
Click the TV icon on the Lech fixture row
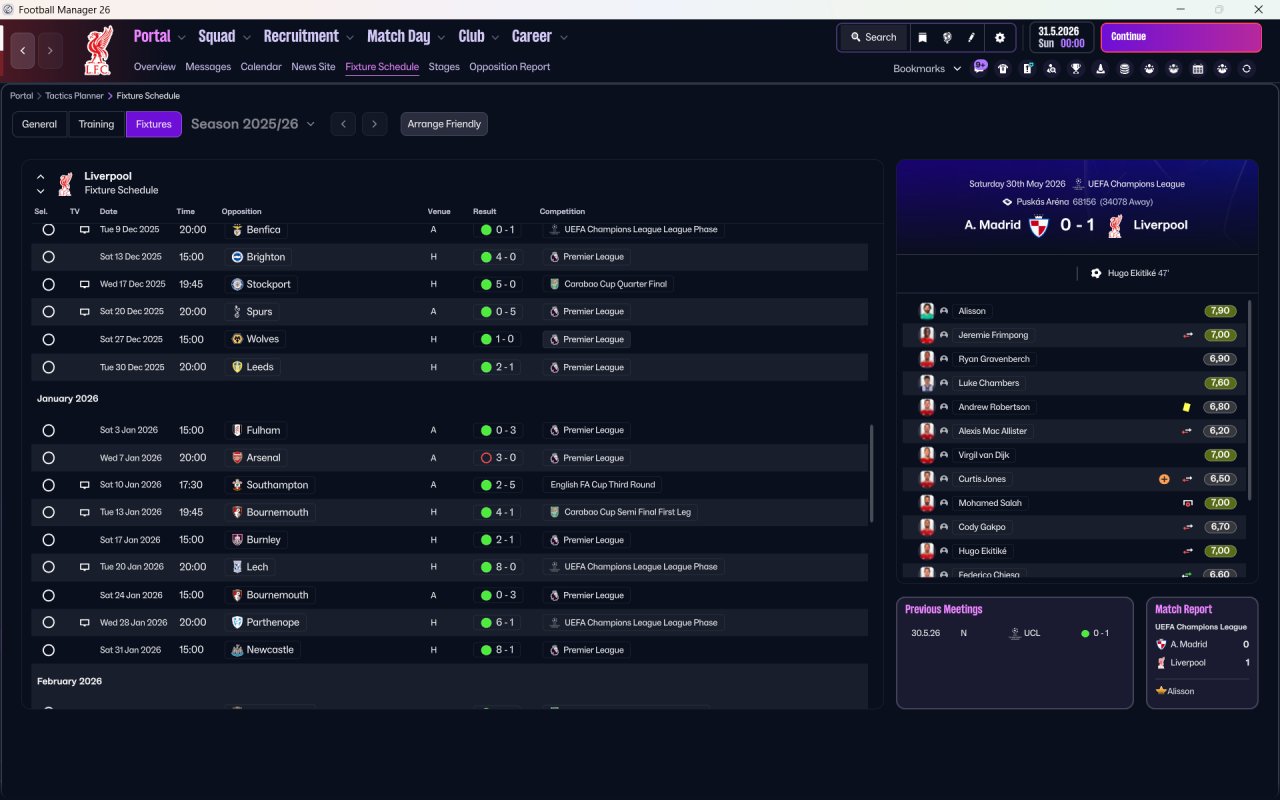(85, 567)
